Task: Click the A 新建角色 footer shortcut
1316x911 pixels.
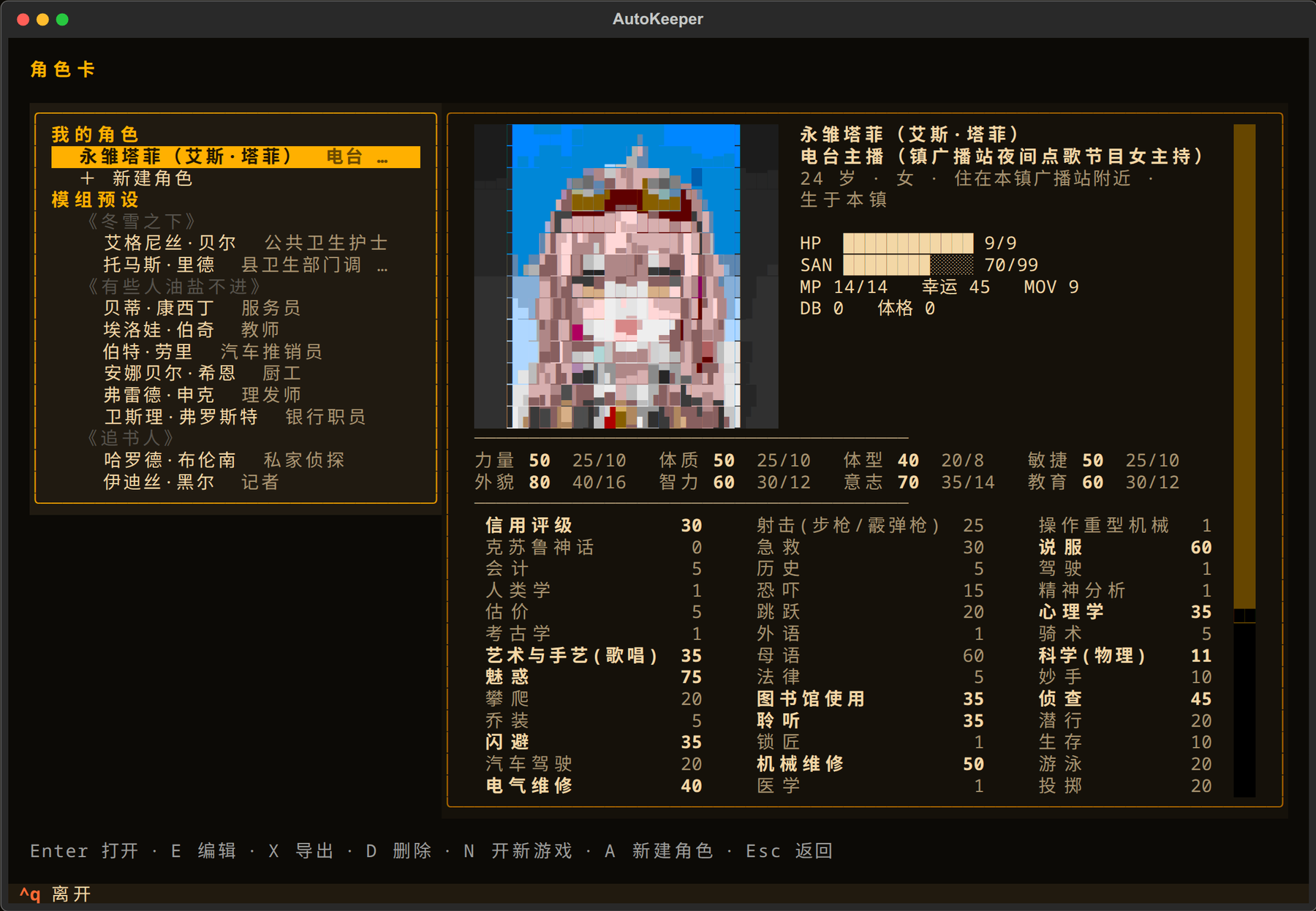Action: (659, 851)
